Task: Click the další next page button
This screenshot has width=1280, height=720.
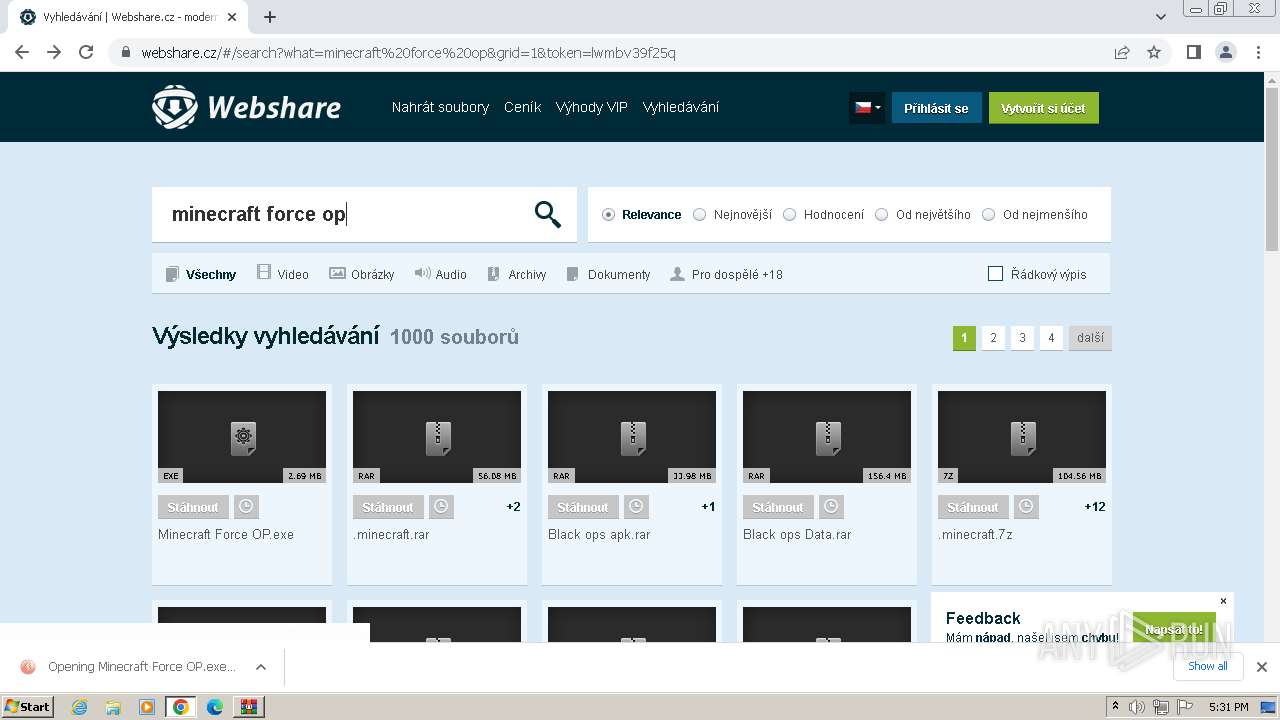Action: [1090, 338]
